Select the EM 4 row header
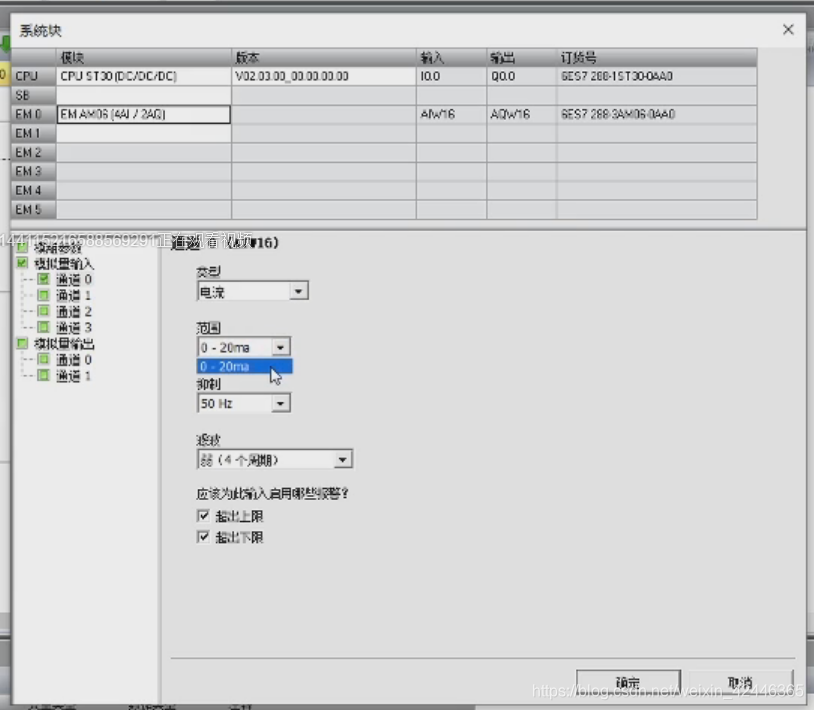Viewport: 814px width, 710px height. [34, 190]
